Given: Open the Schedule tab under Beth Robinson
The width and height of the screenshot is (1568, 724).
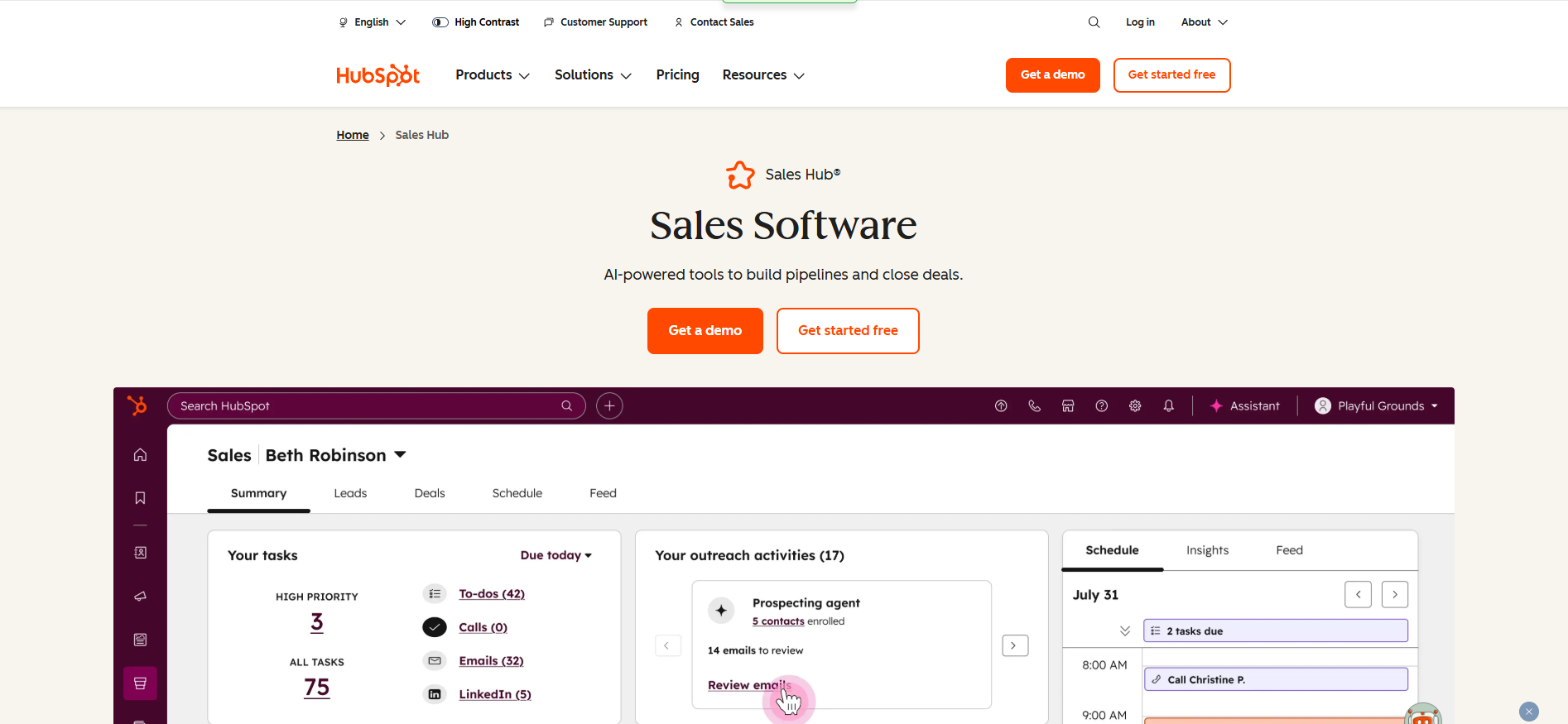Looking at the screenshot, I should click(517, 493).
